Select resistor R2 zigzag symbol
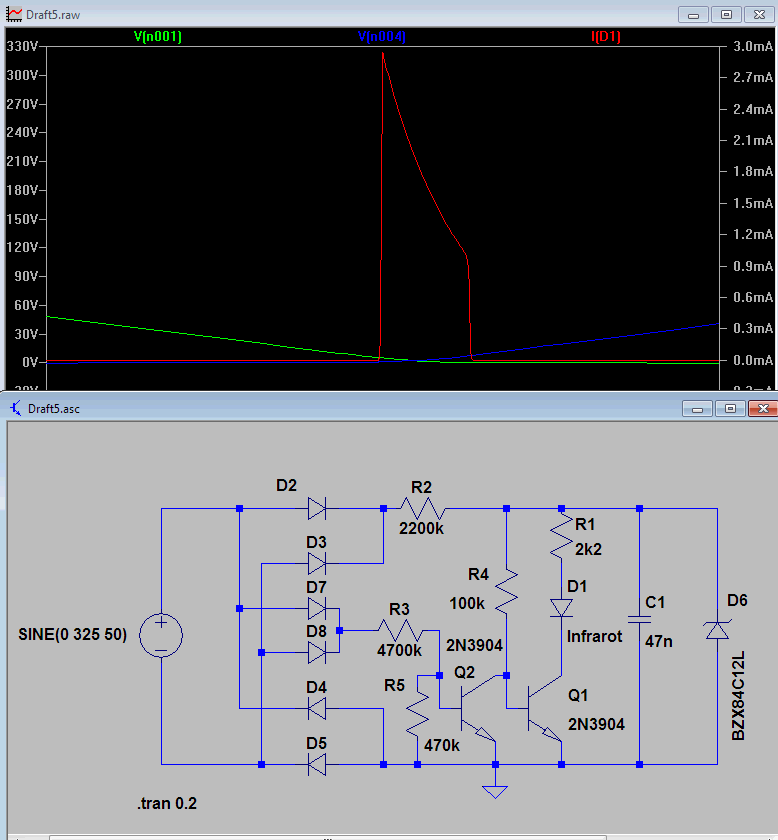778x840 pixels. [423, 508]
